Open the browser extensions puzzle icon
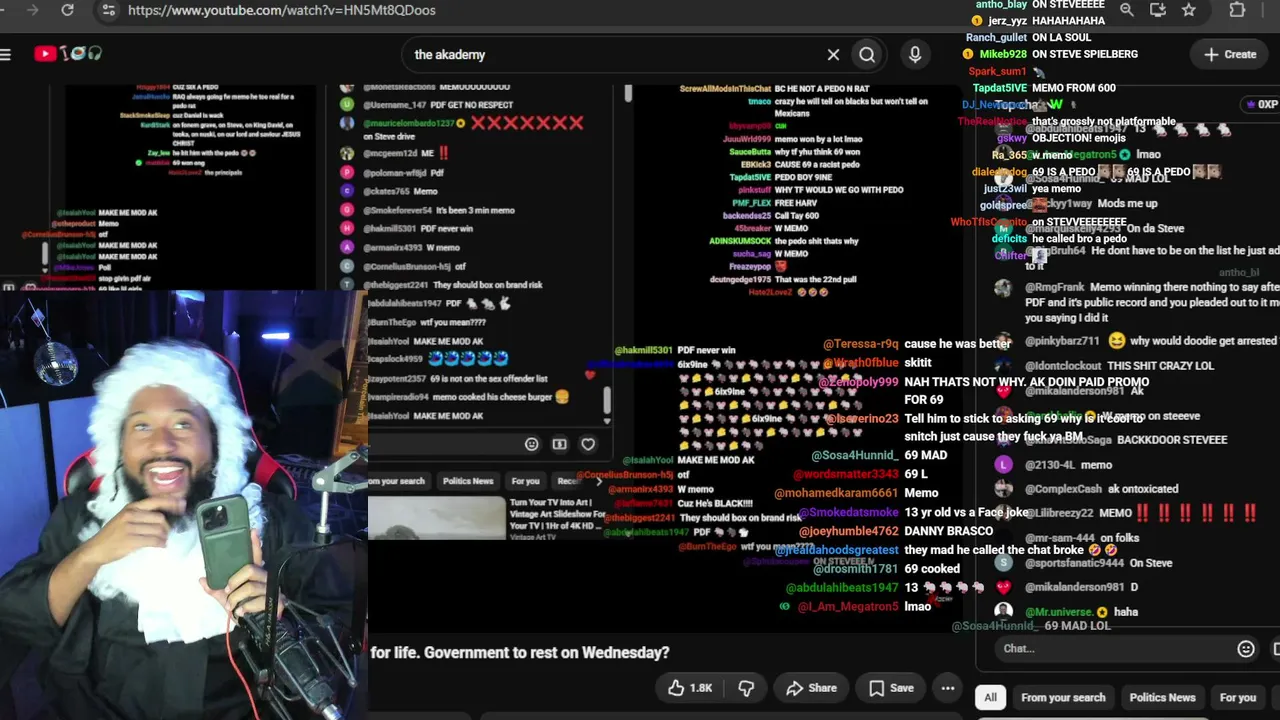 1237,10
